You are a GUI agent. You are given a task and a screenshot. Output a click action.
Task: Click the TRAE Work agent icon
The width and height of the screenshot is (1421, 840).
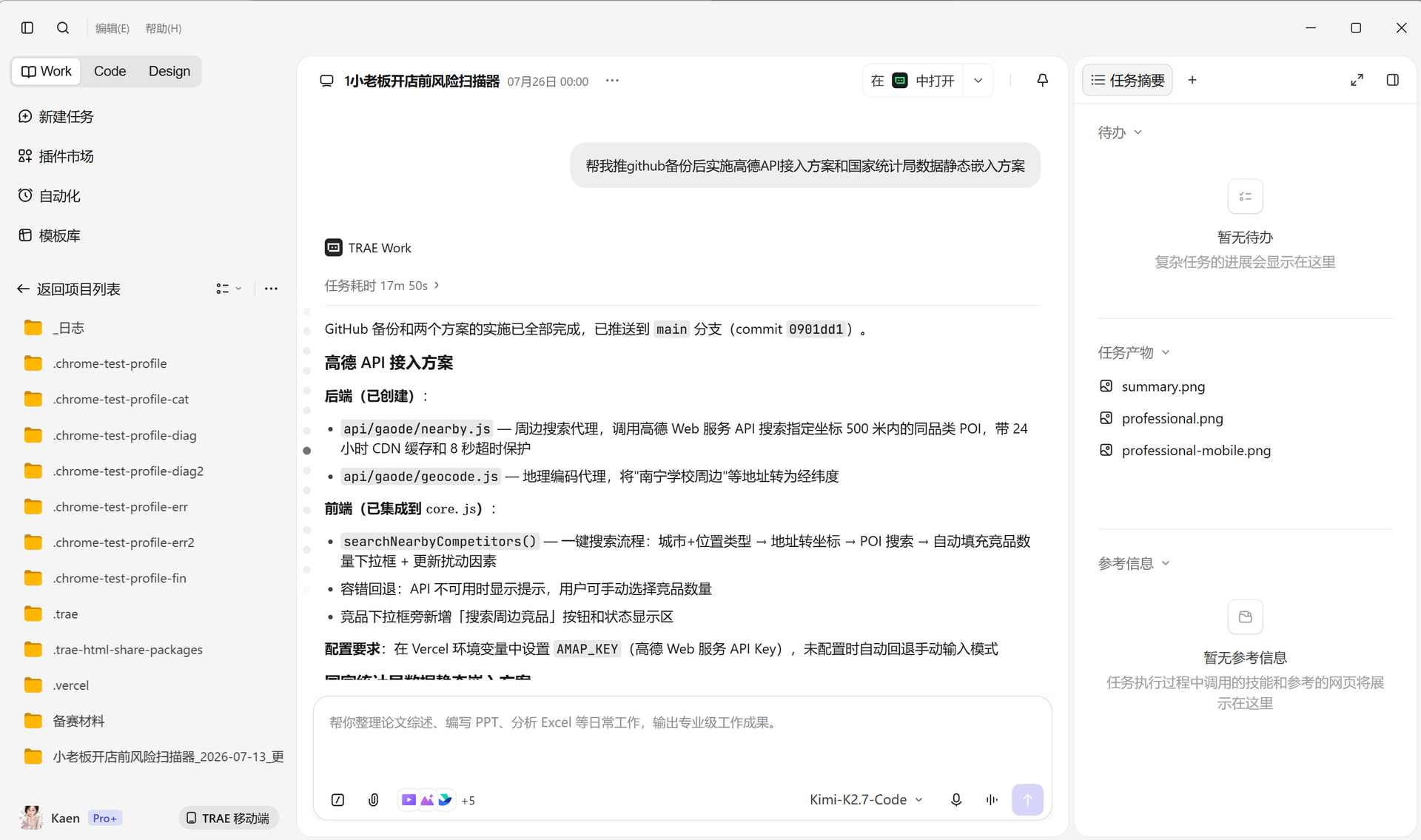pyautogui.click(x=333, y=248)
